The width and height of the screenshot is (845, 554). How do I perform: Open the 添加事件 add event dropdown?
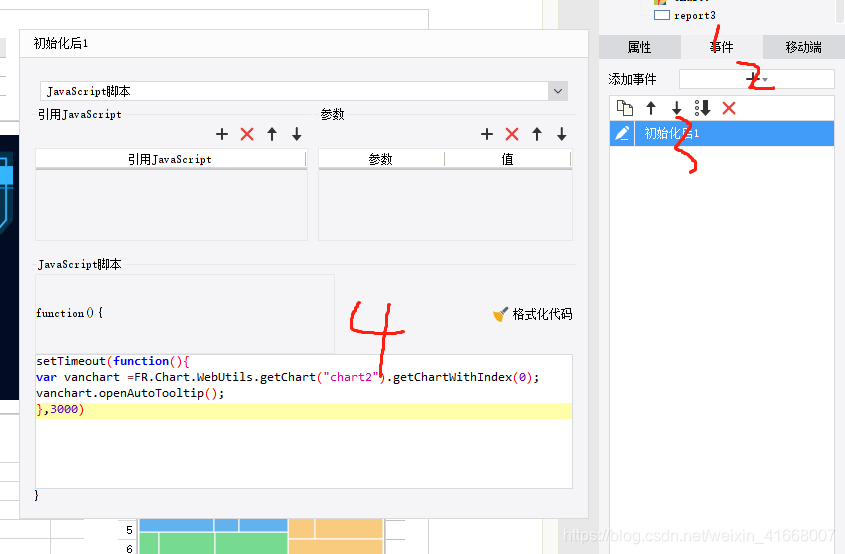pyautogui.click(x=757, y=79)
